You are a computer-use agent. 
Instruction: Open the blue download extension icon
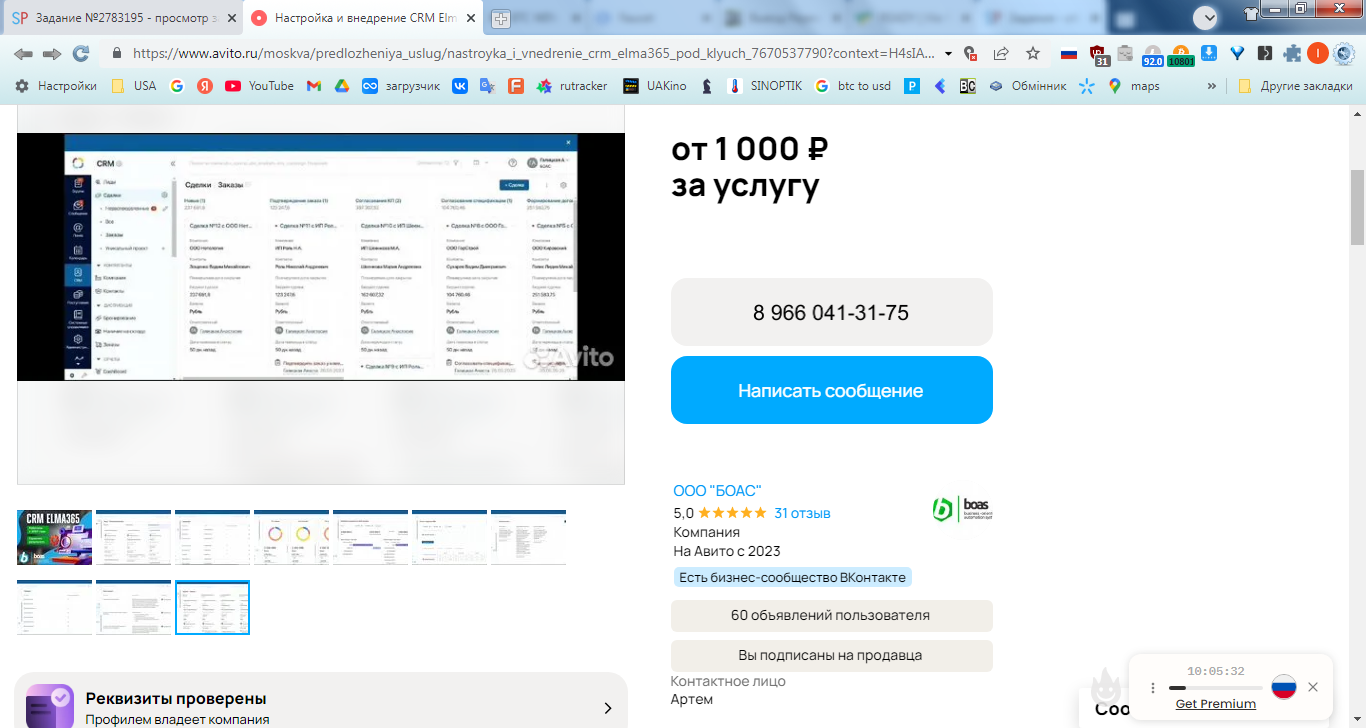point(1208,54)
